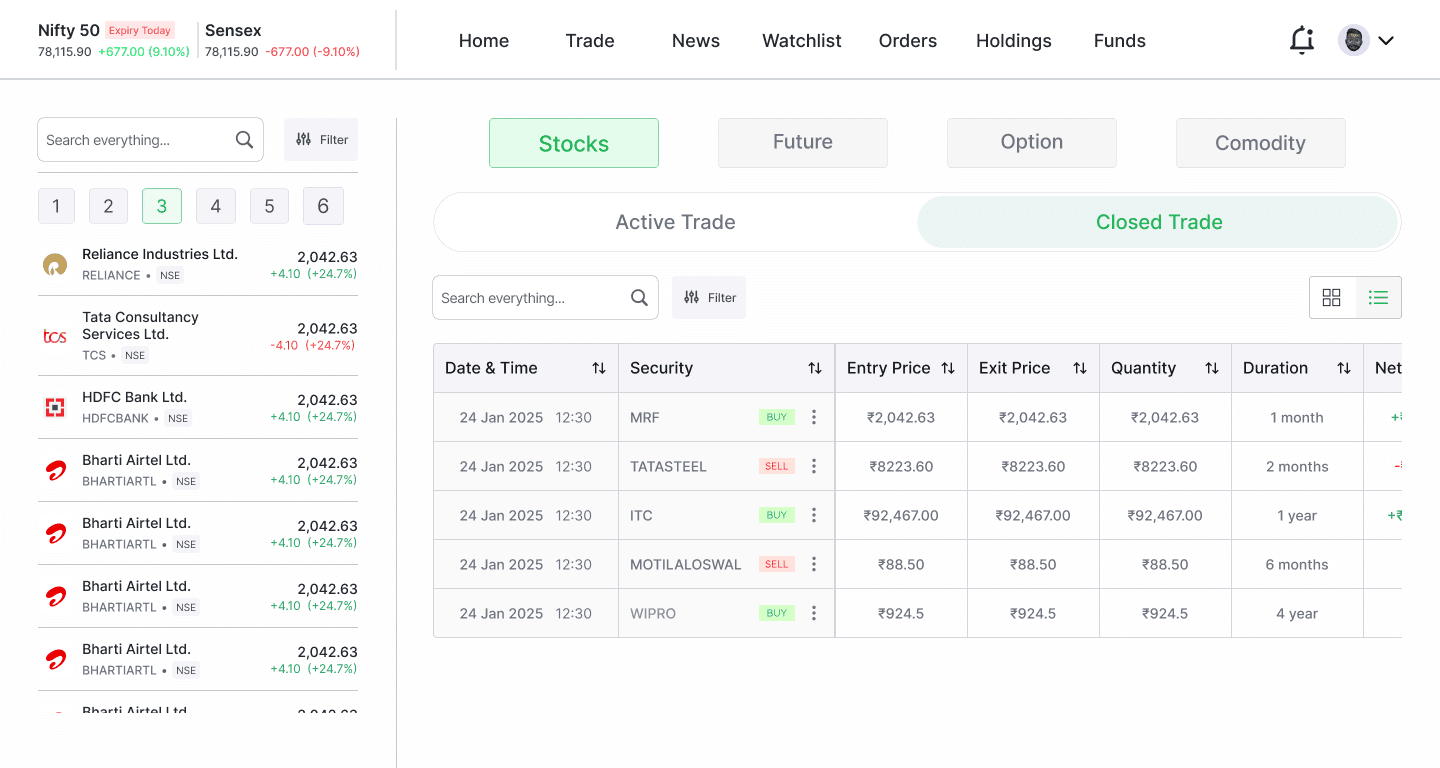
Task: Click the Nifty 50 index ticker
Action: click(114, 40)
